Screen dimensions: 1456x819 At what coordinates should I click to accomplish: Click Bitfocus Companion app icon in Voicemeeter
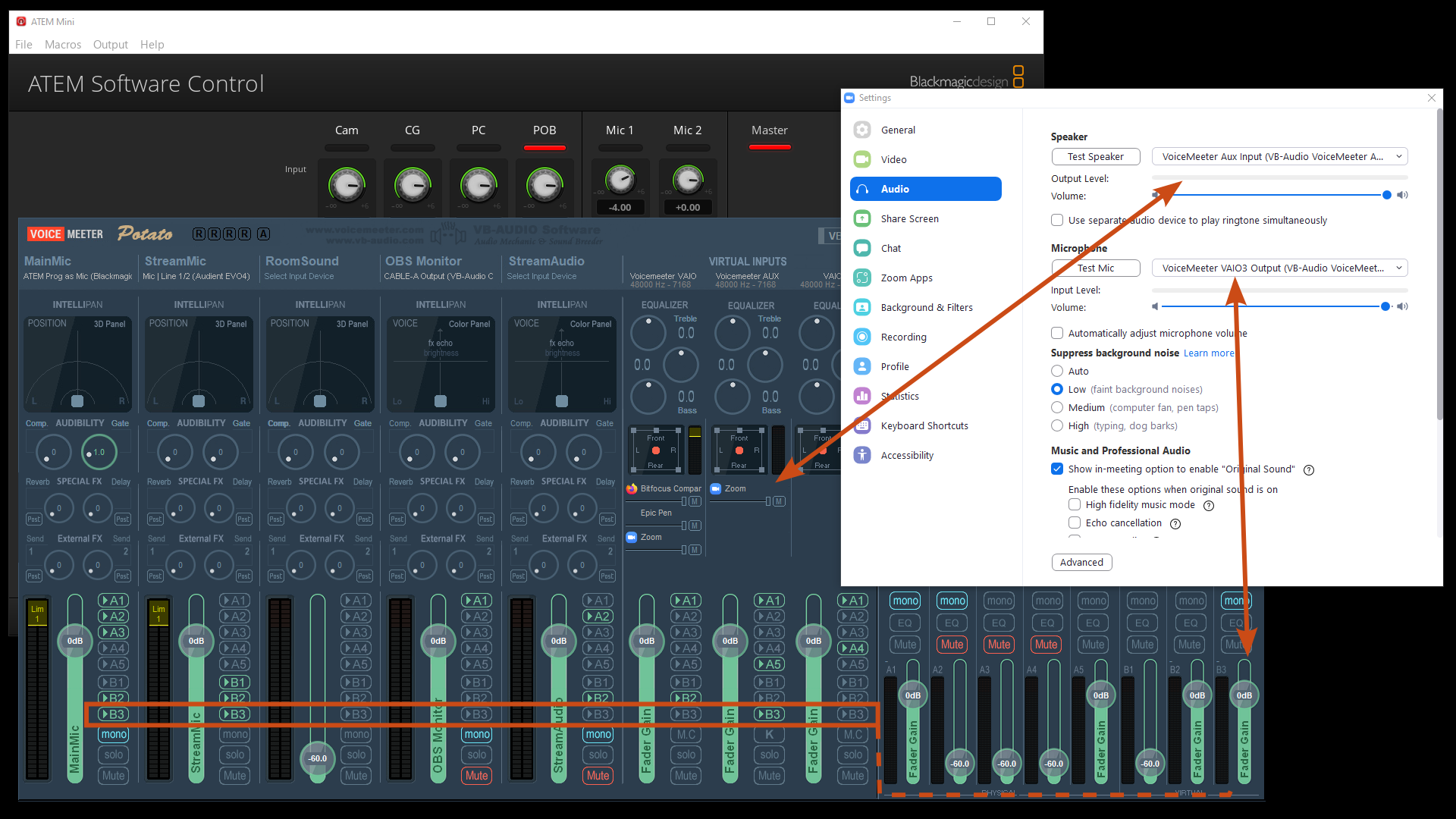pos(632,488)
